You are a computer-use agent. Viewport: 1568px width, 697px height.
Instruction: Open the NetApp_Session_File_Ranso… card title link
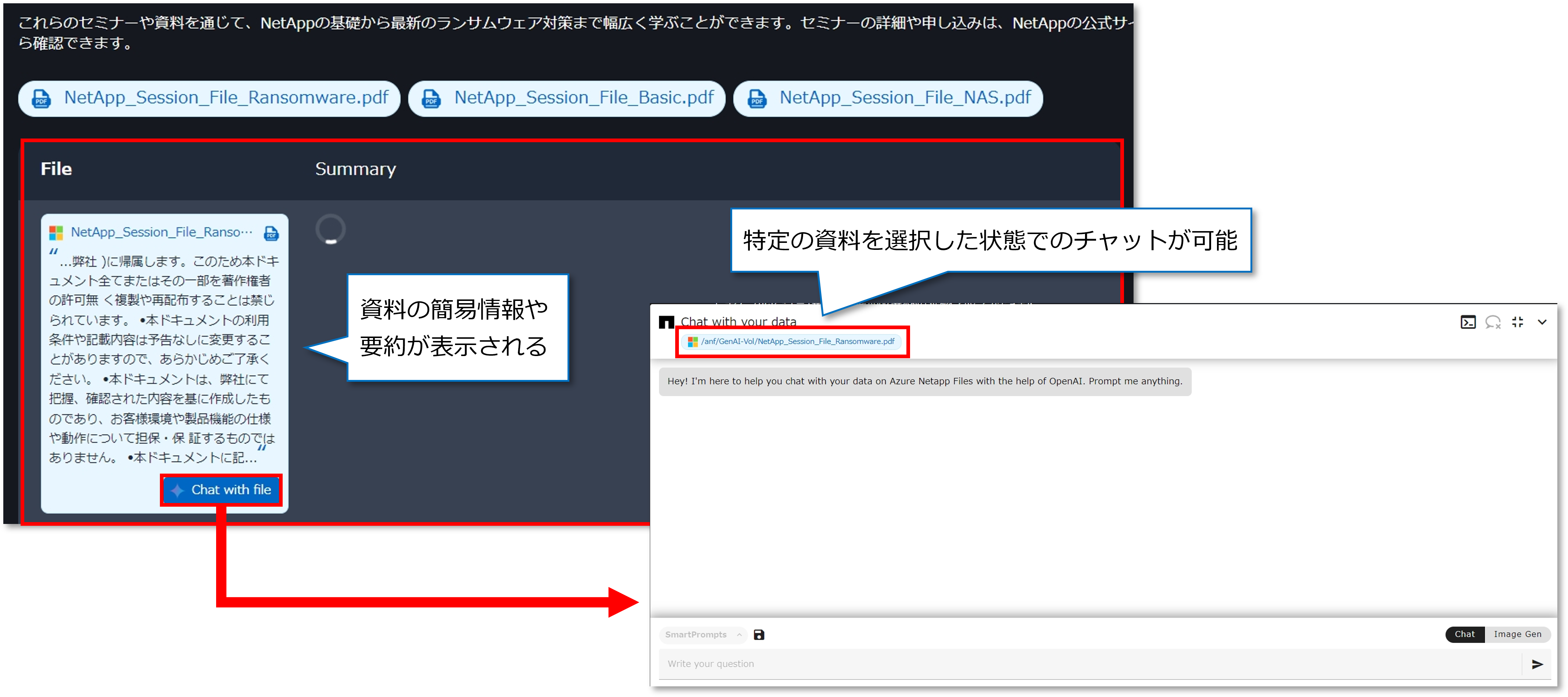click(161, 232)
